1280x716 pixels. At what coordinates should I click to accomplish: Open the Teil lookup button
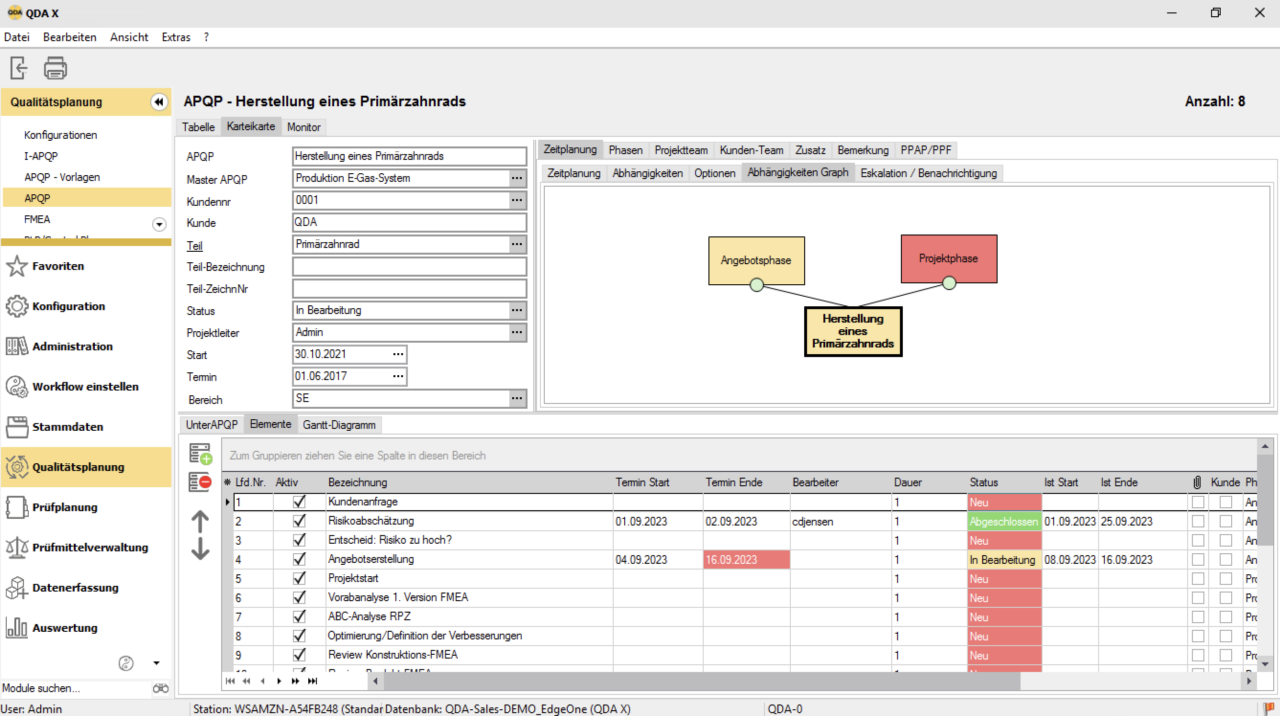pyautogui.click(x=517, y=244)
